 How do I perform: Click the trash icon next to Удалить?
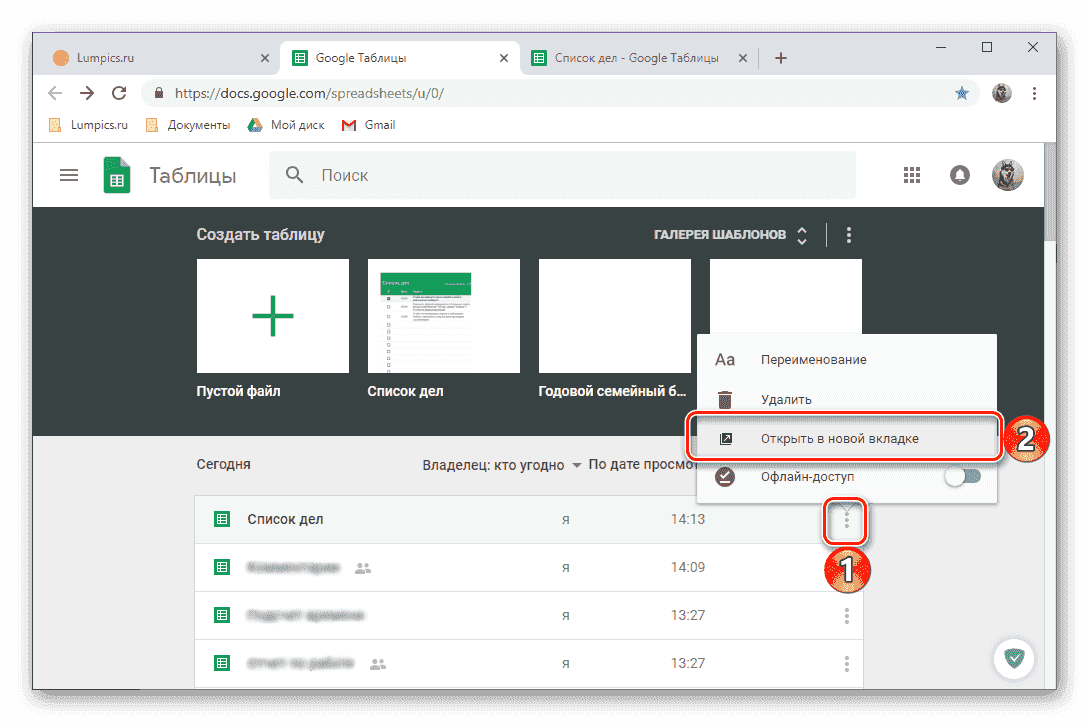(x=724, y=399)
